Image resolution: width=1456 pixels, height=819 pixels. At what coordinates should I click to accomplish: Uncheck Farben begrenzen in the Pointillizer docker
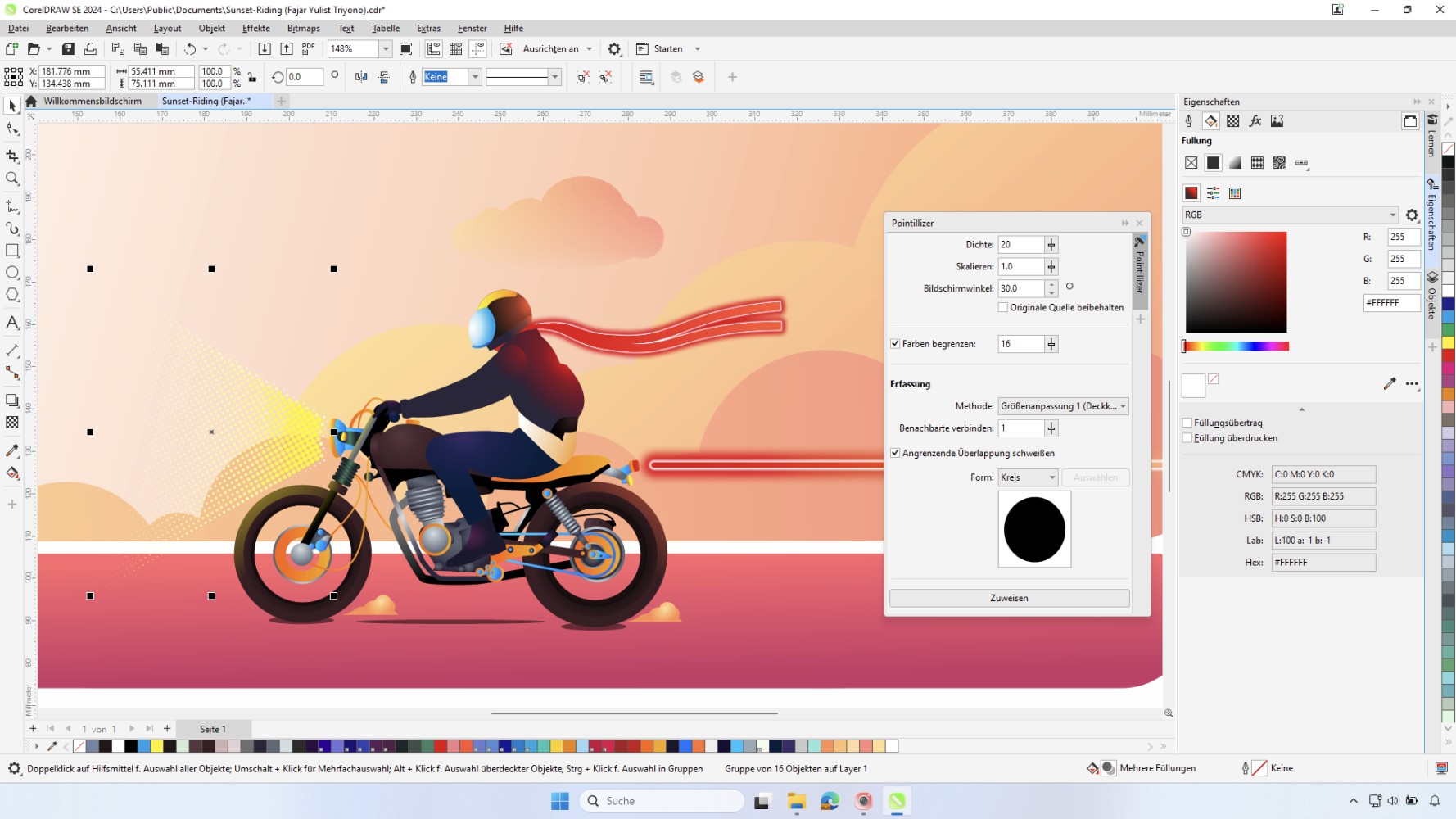click(x=896, y=343)
